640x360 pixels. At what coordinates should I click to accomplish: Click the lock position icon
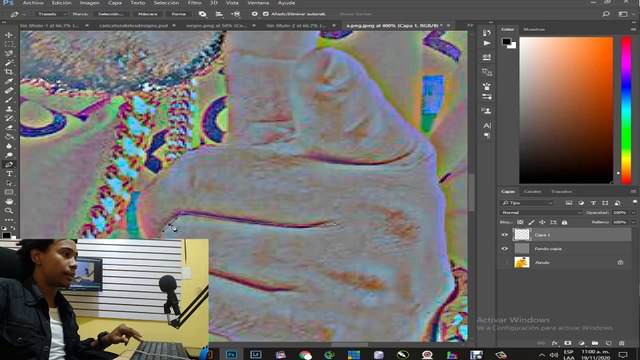[x=542, y=222]
